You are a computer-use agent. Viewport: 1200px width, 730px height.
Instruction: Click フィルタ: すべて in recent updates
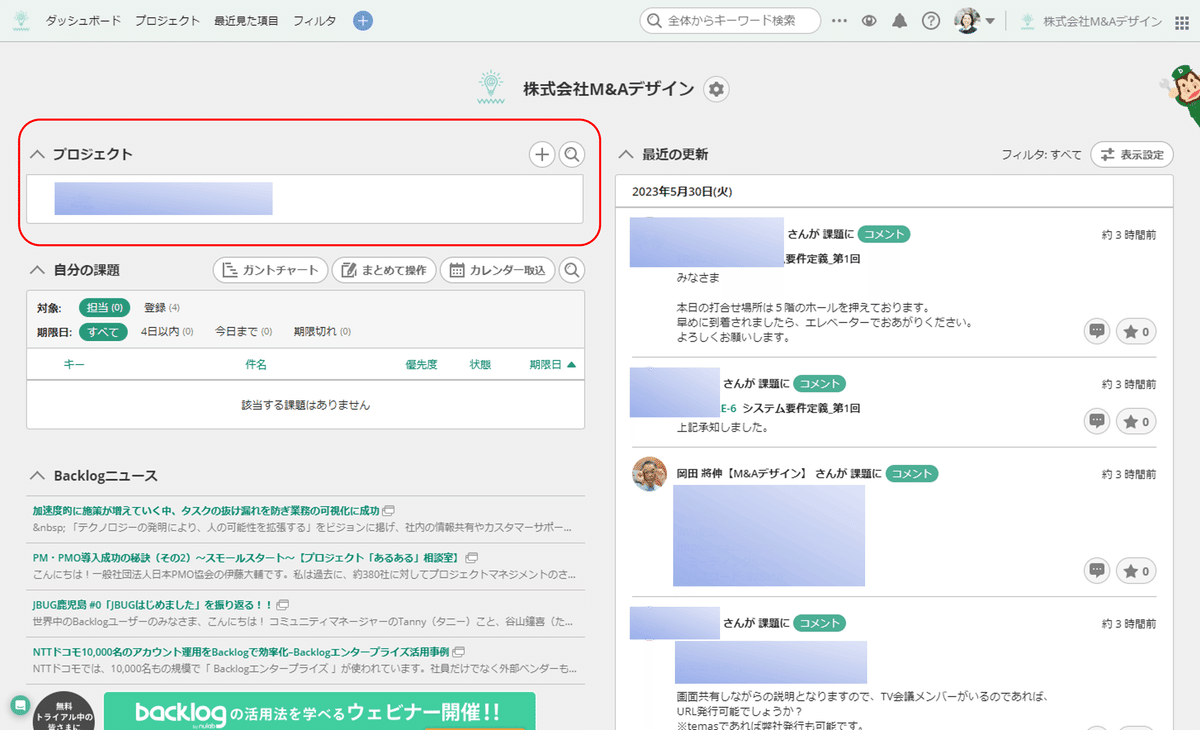coord(1041,155)
